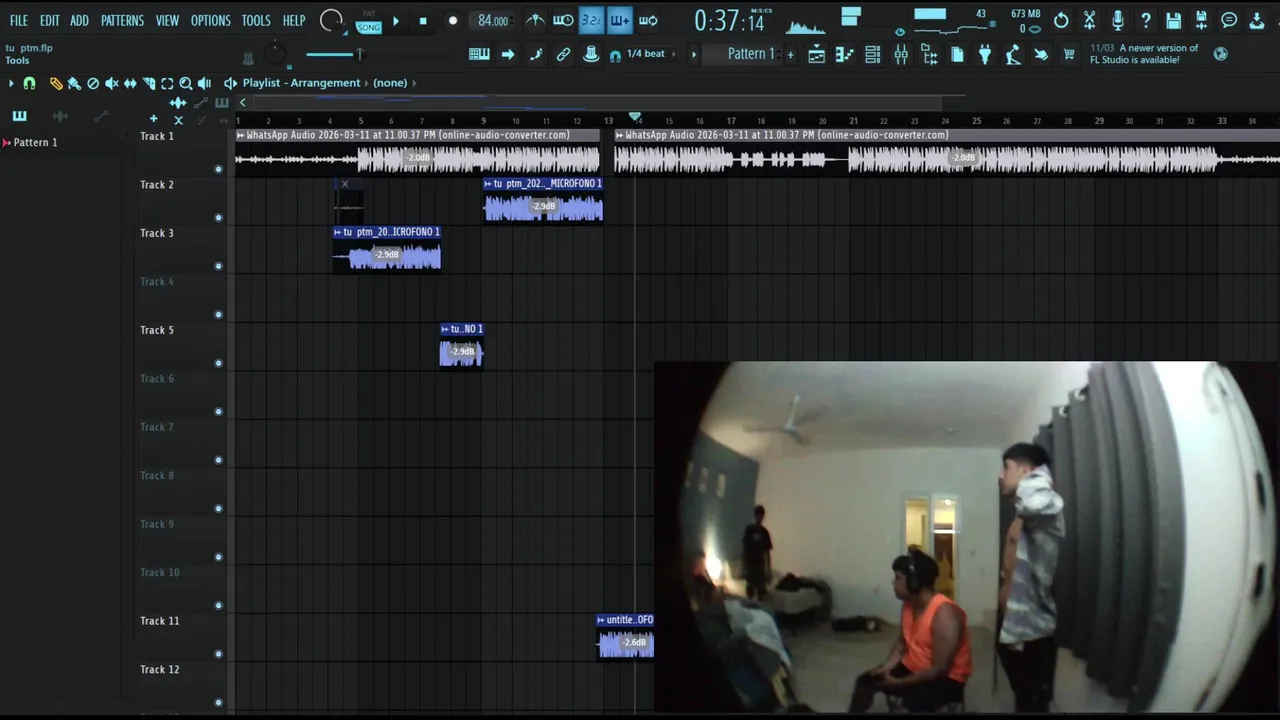The width and height of the screenshot is (1280, 720).
Task: Click the save project floppy icon
Action: click(x=1174, y=20)
